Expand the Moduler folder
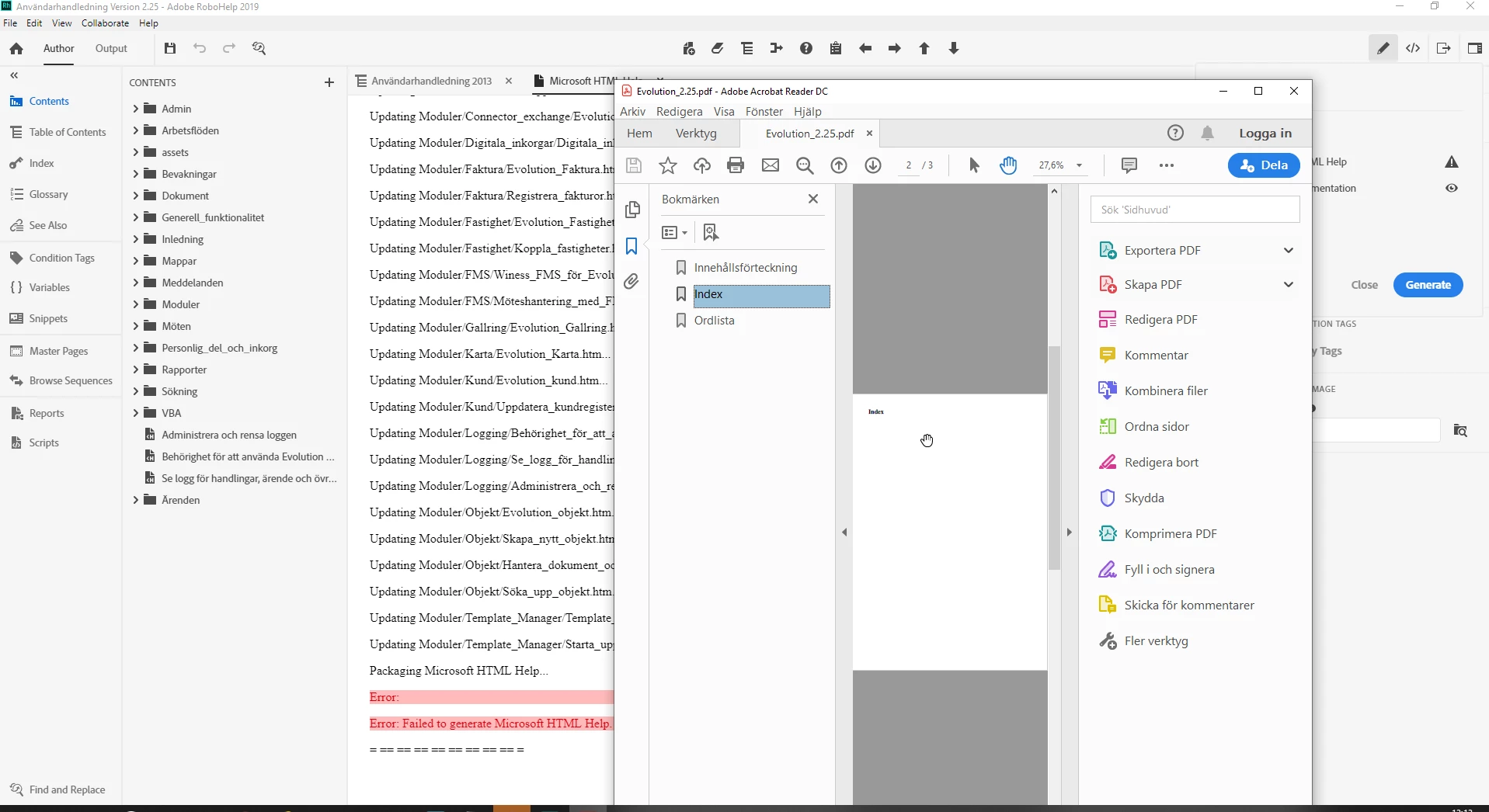1489x812 pixels. pyautogui.click(x=136, y=304)
